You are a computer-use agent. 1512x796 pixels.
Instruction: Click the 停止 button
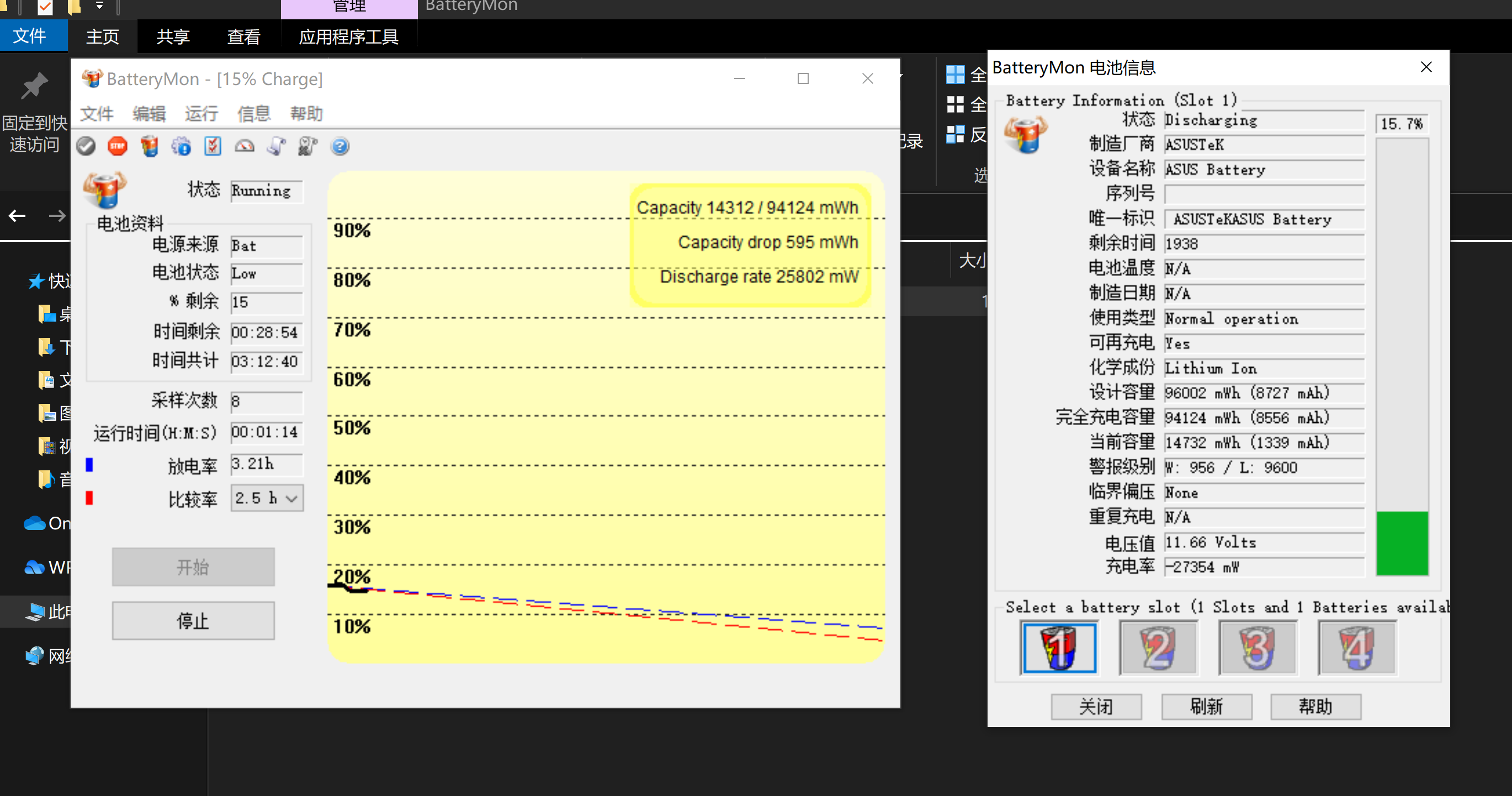[x=193, y=620]
